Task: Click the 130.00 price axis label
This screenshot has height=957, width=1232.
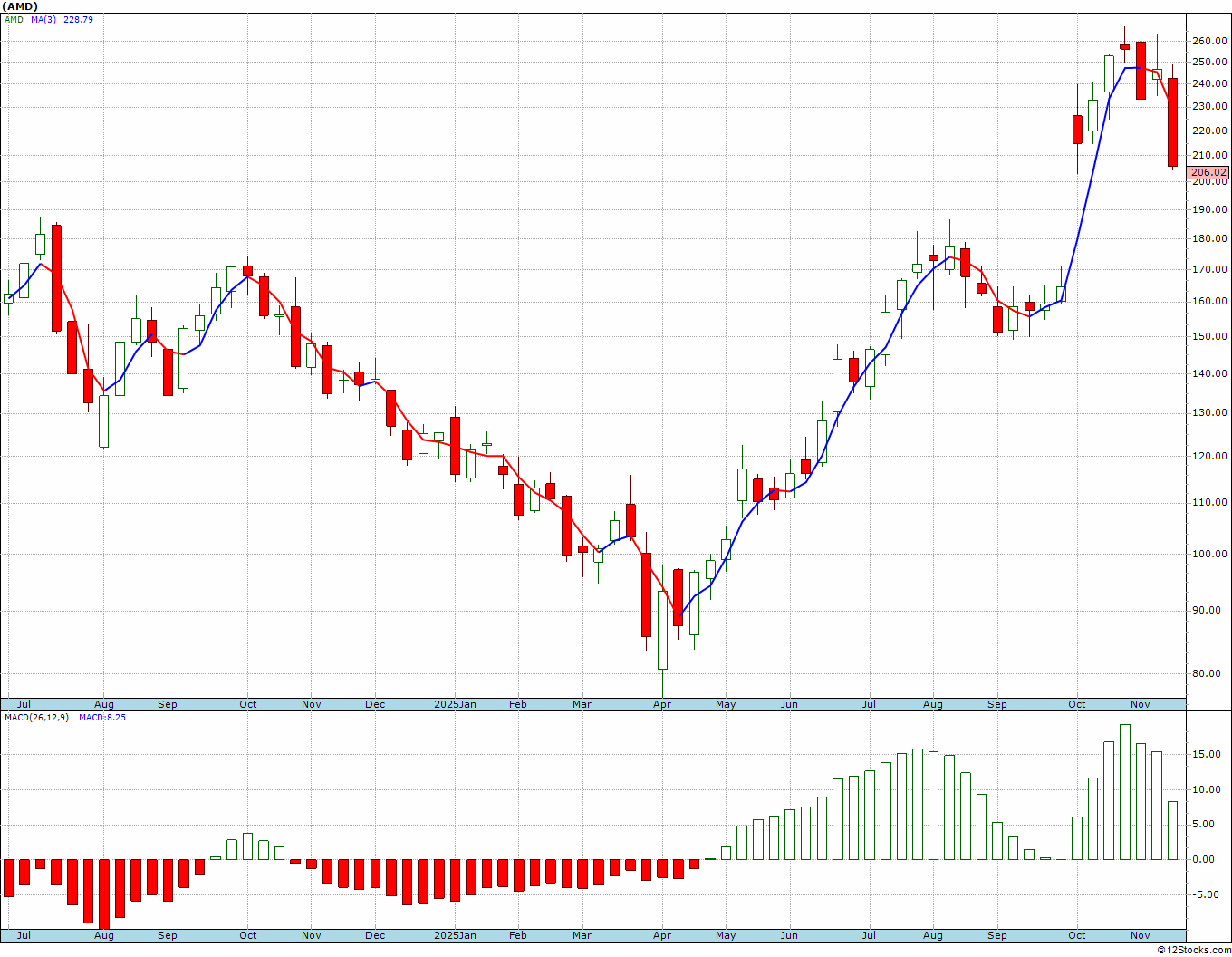Action: click(x=1209, y=412)
